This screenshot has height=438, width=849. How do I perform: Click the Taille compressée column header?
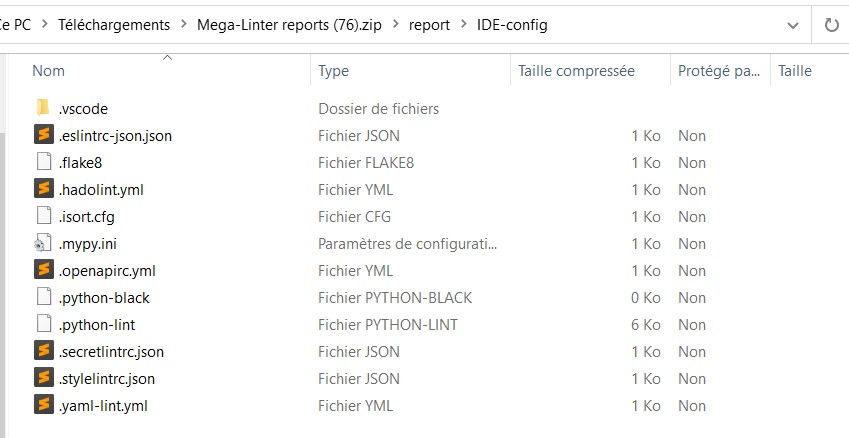click(576, 71)
